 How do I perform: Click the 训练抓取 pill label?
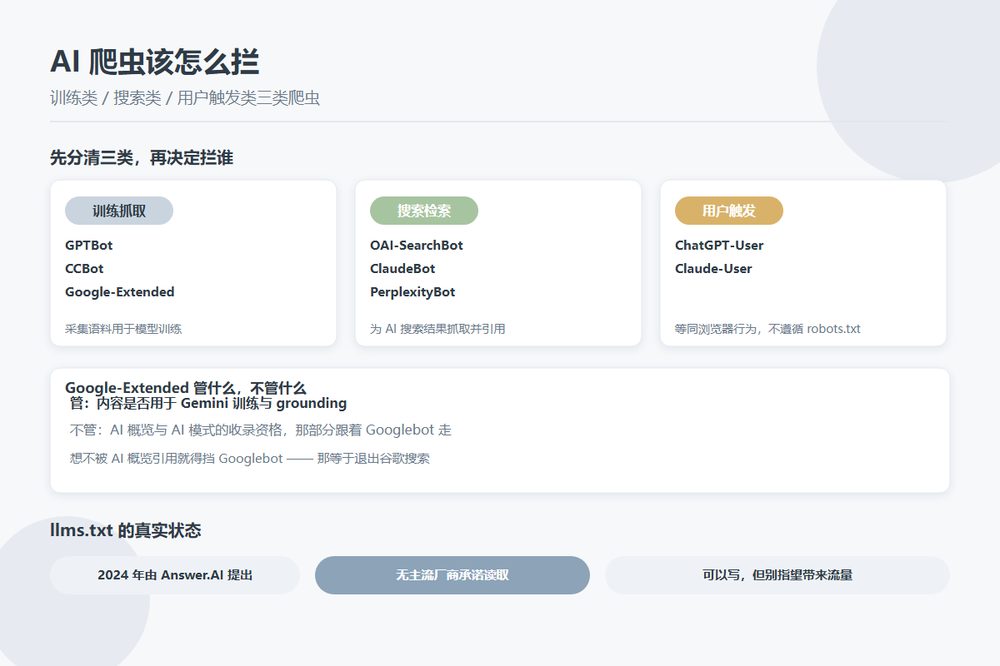(119, 211)
